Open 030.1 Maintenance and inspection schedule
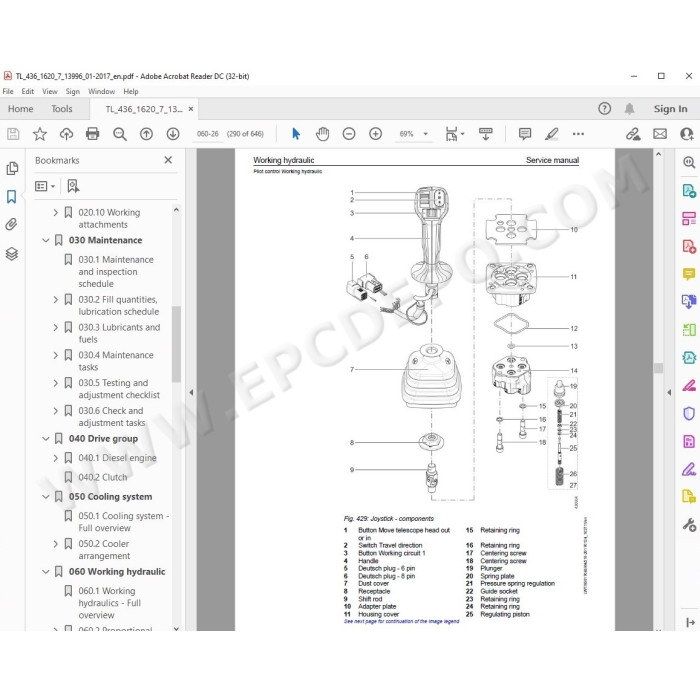 click(x=116, y=271)
